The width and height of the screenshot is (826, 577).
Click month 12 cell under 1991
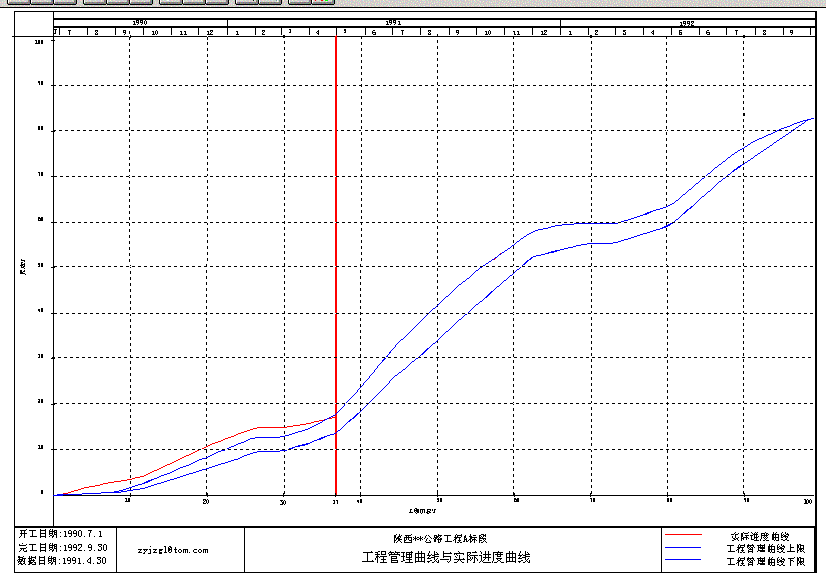[544, 32]
